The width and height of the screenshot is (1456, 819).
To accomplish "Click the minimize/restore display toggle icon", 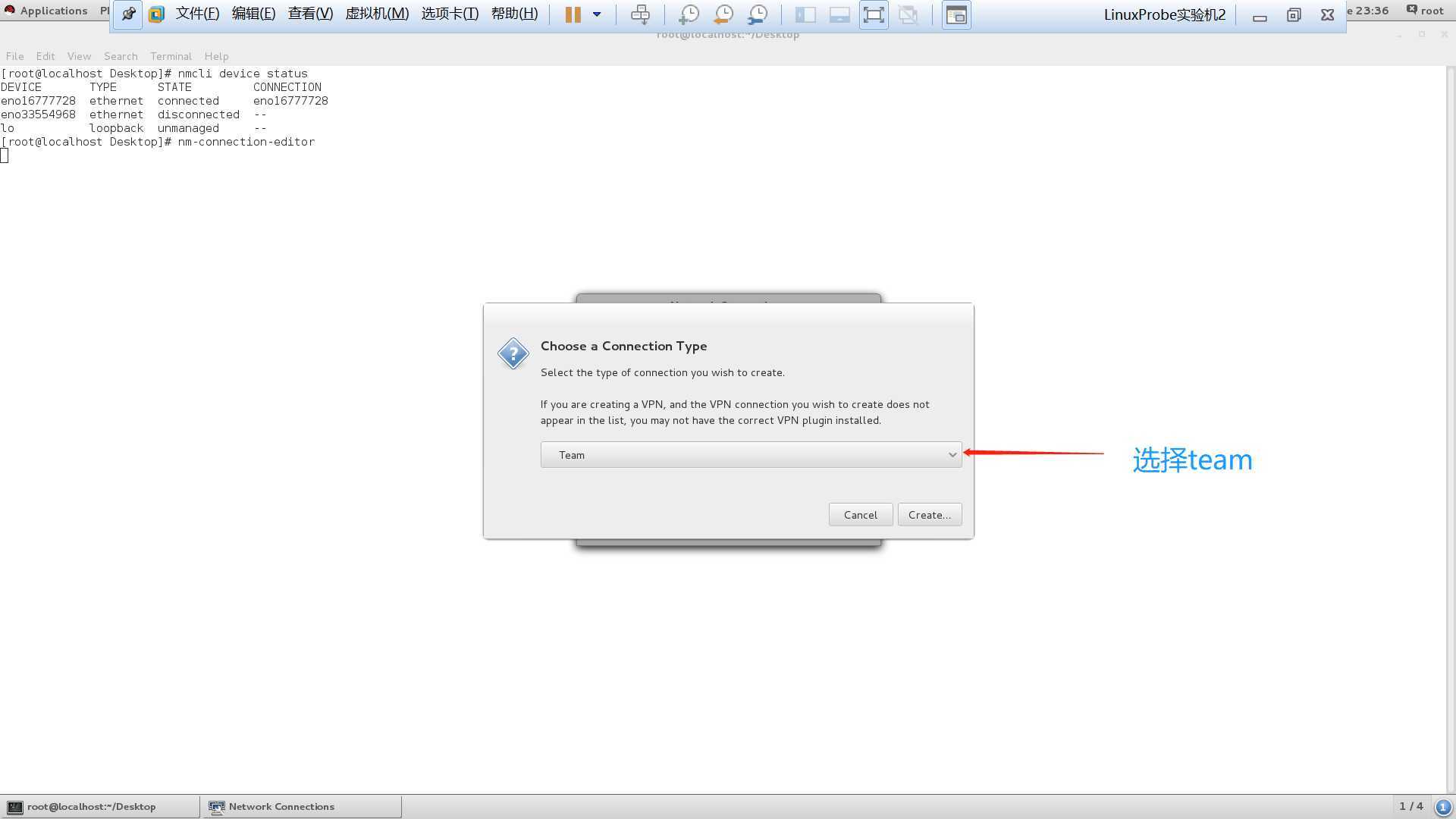I will tap(1294, 14).
